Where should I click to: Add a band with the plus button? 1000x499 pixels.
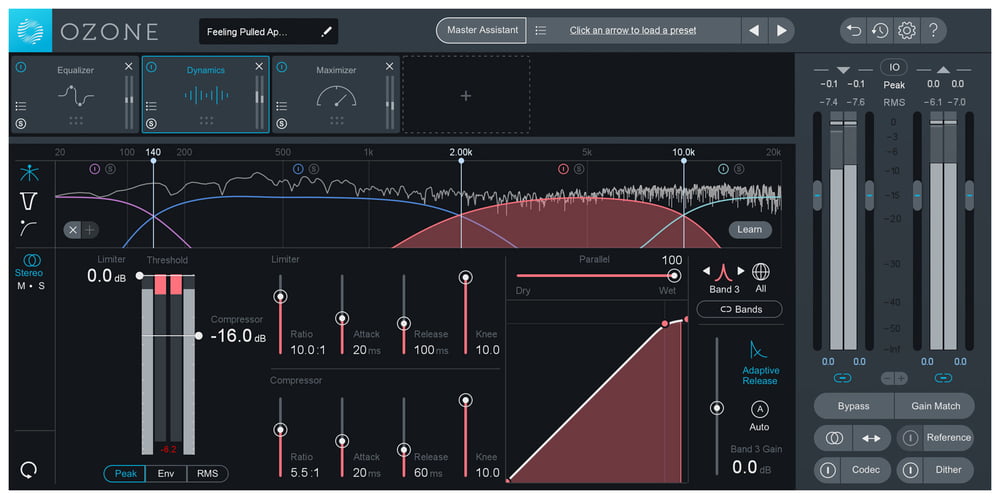coord(90,230)
